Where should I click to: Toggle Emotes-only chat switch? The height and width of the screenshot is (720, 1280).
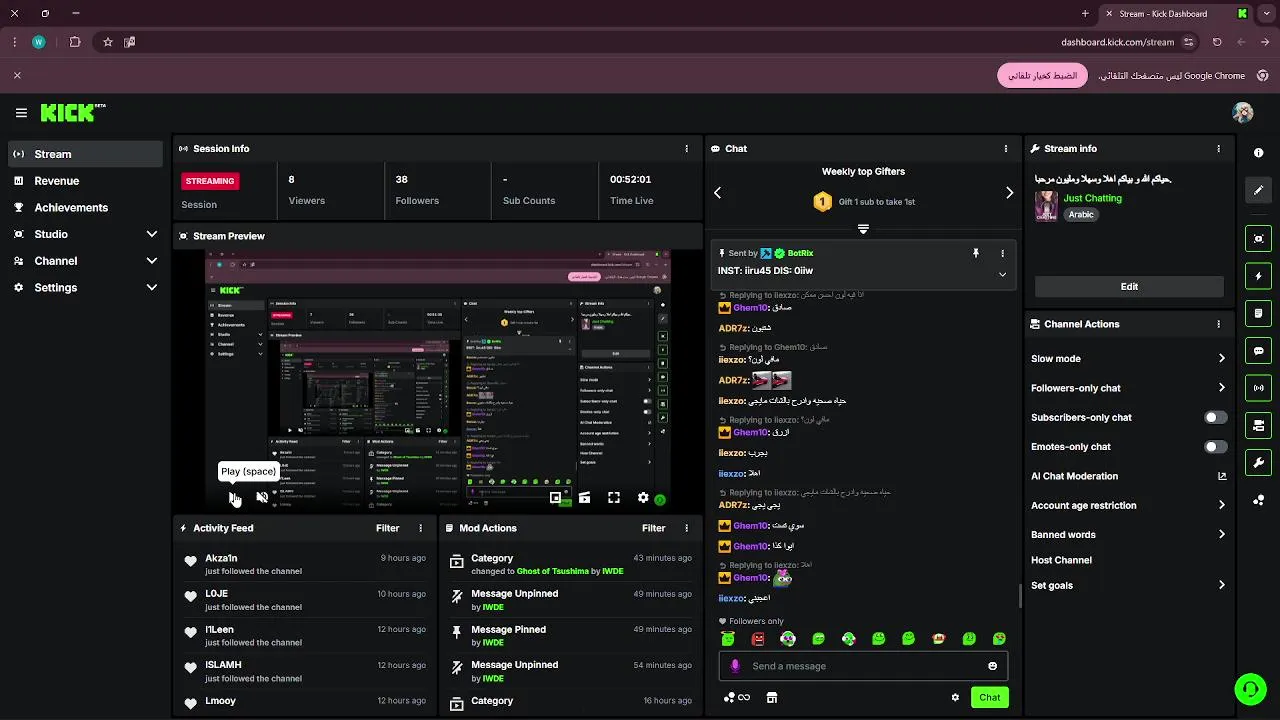[x=1215, y=447]
